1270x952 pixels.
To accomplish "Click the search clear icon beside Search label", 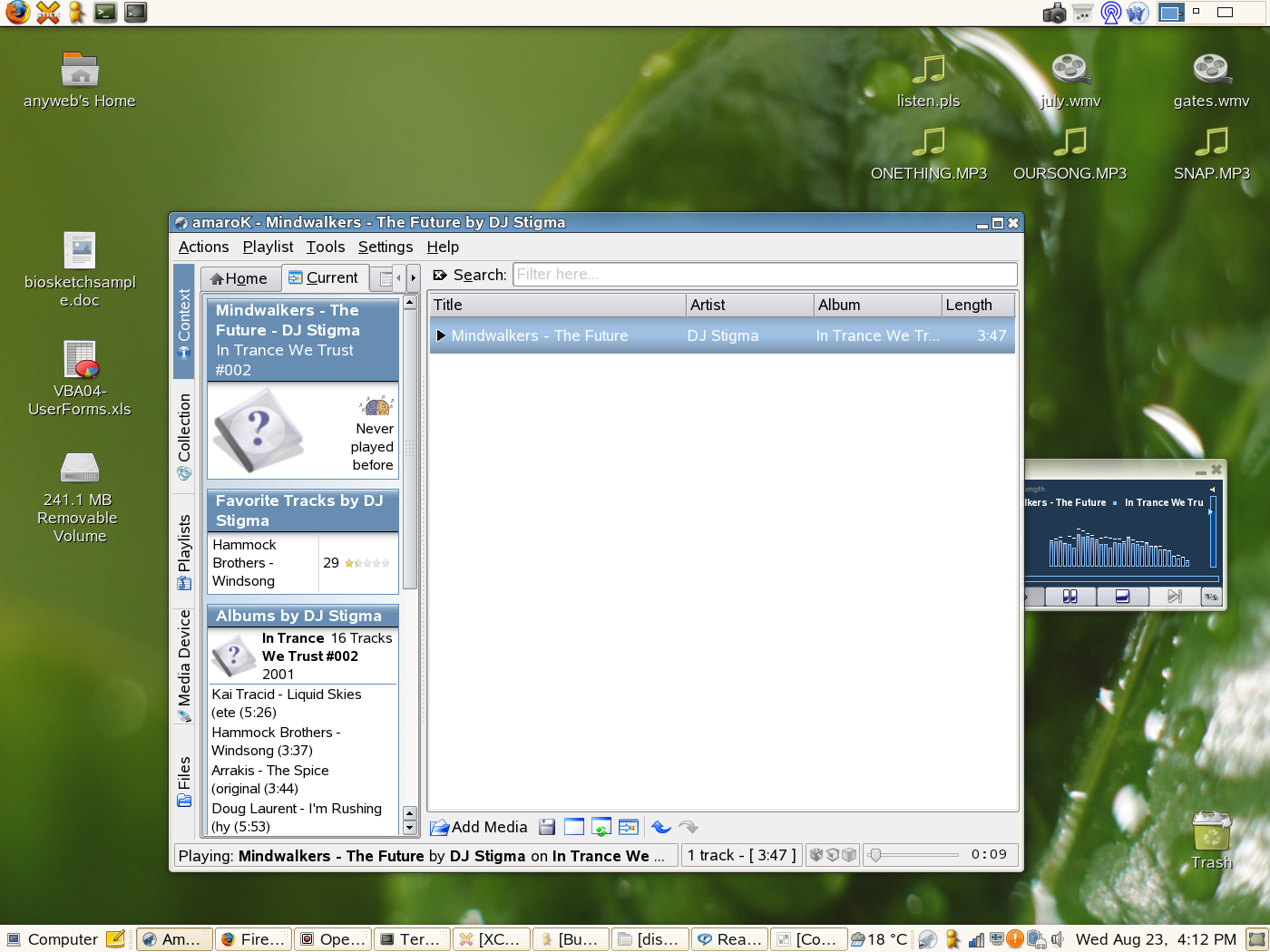I will click(x=440, y=275).
